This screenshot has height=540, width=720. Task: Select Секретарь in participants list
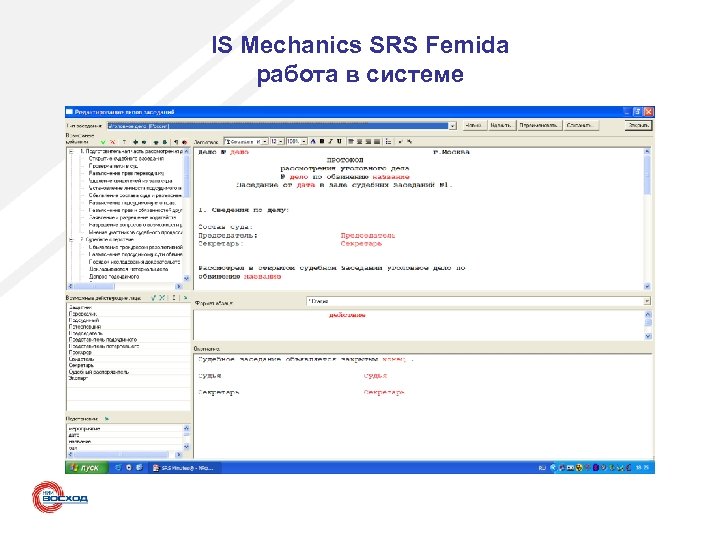click(x=81, y=366)
